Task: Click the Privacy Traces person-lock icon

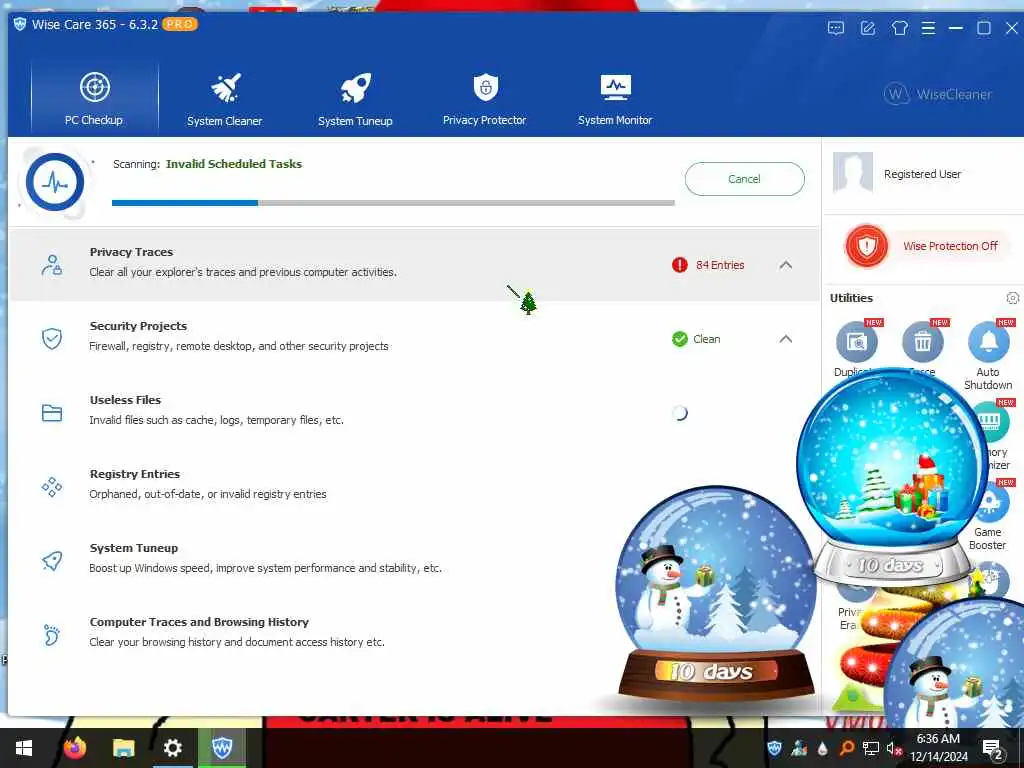Action: tap(52, 264)
